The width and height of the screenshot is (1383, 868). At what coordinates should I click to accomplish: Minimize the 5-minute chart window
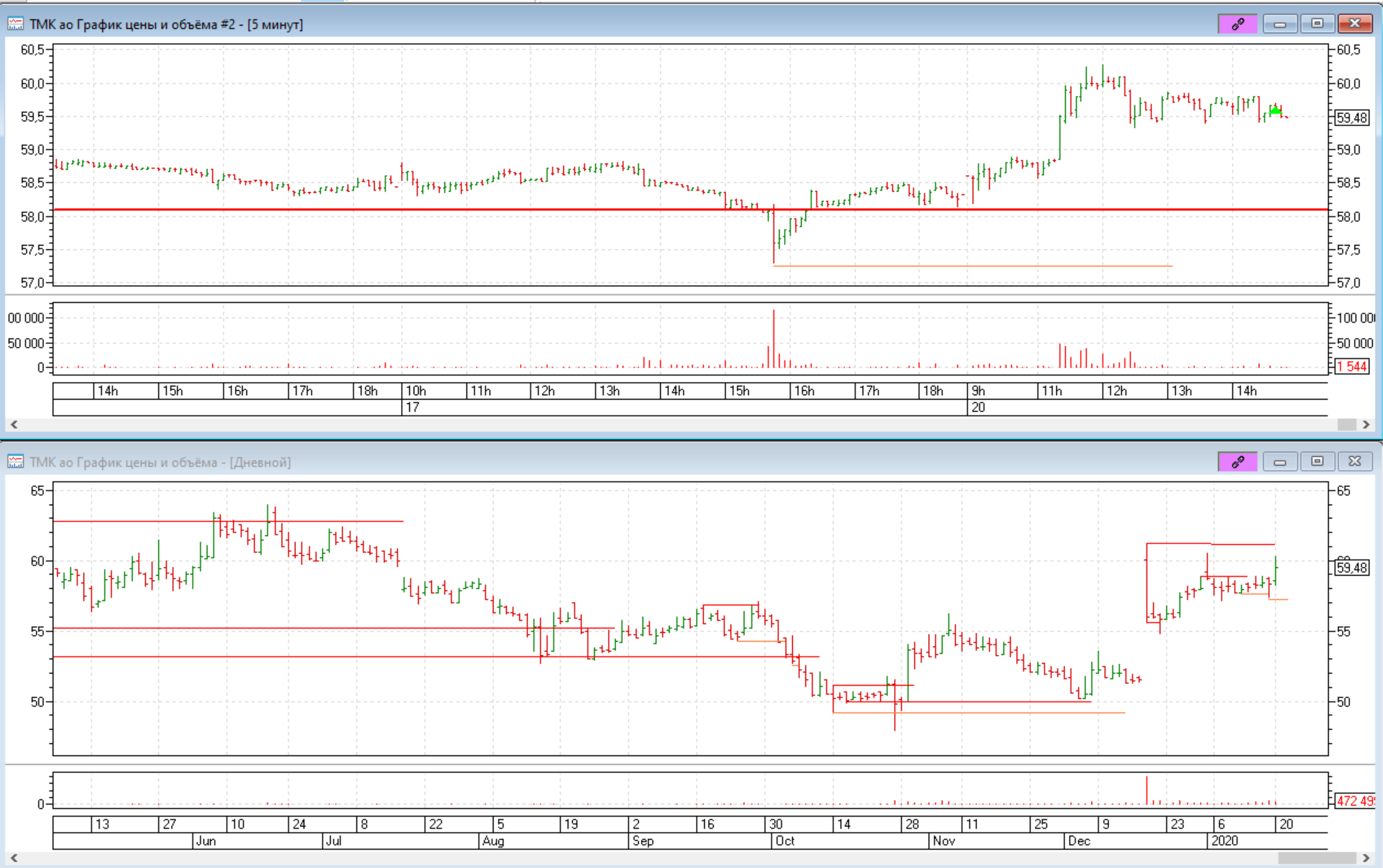coord(1280,23)
